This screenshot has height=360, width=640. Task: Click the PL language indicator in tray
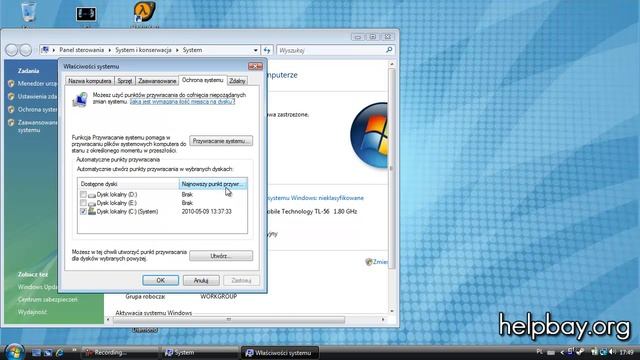(540, 352)
